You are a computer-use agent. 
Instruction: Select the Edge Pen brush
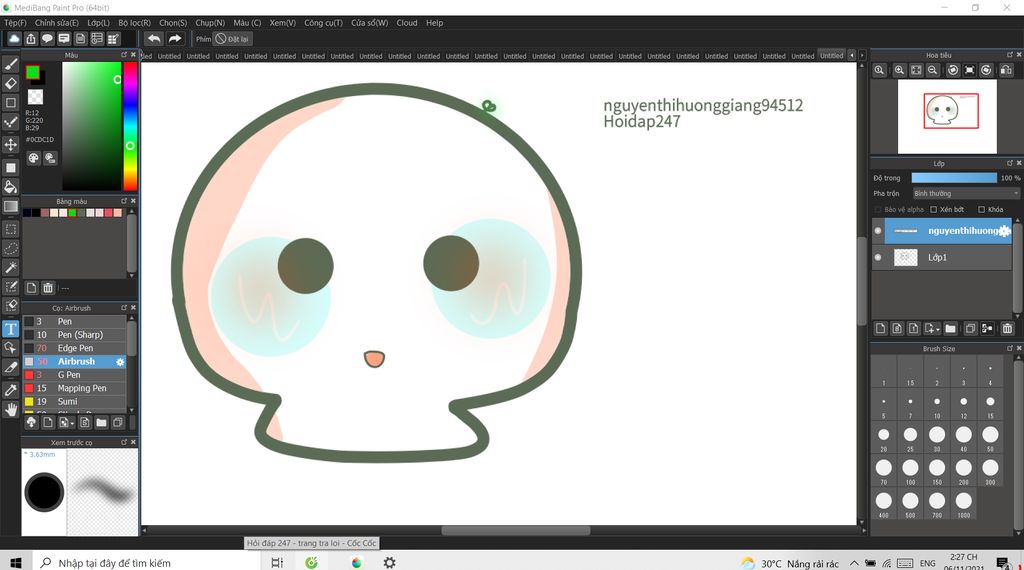[75, 348]
